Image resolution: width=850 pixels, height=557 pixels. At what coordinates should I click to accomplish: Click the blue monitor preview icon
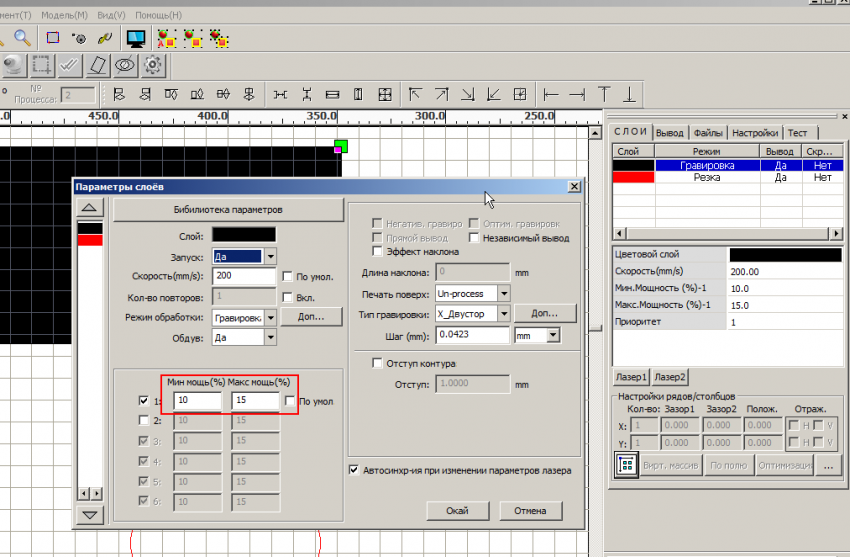pos(136,38)
